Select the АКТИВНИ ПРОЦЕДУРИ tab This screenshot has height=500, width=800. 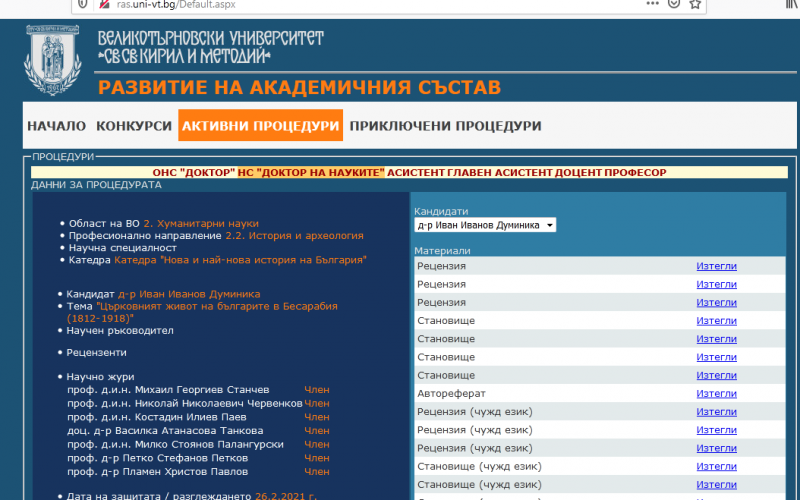click(260, 126)
